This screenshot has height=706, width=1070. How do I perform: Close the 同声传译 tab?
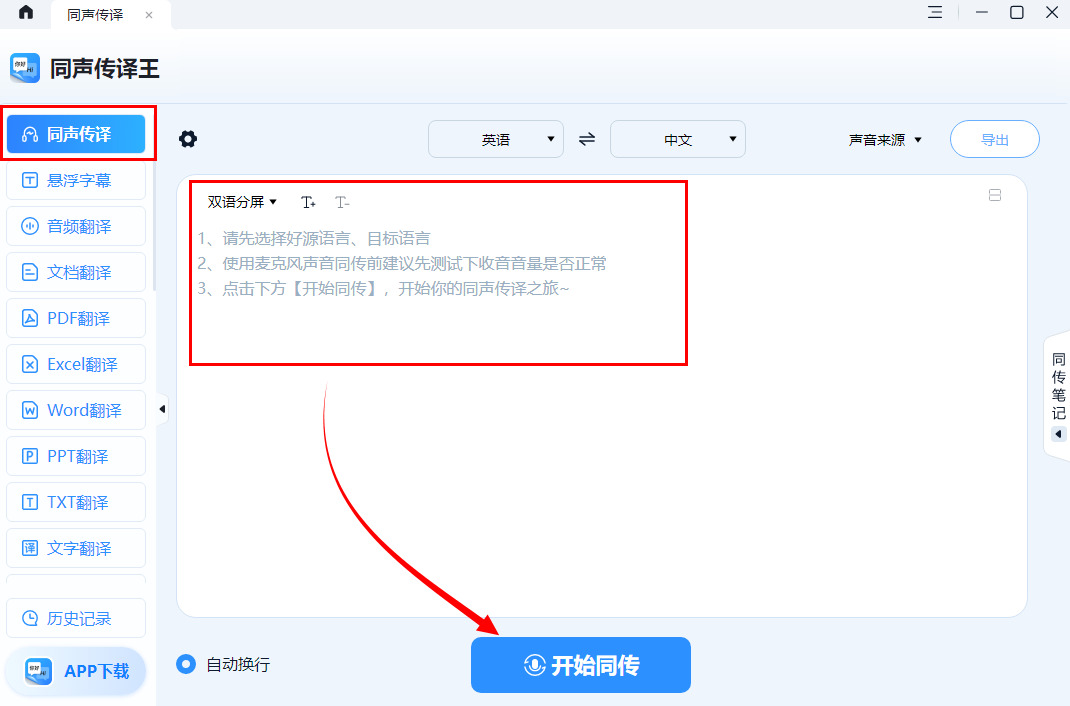click(149, 15)
